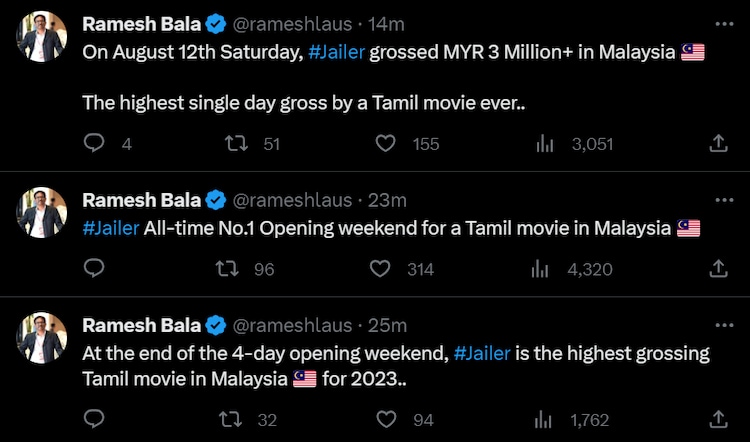Viewport: 750px width, 442px height.
Task: Open more options on the 25m tweet
Action: point(724,325)
